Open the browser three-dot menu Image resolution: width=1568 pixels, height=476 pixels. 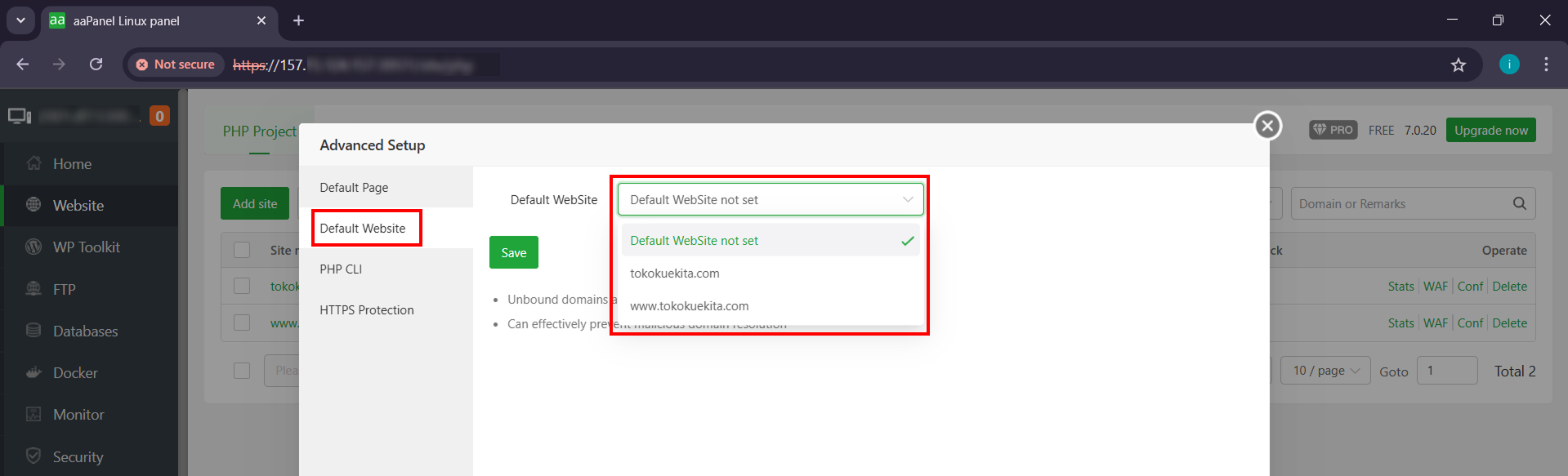1546,64
